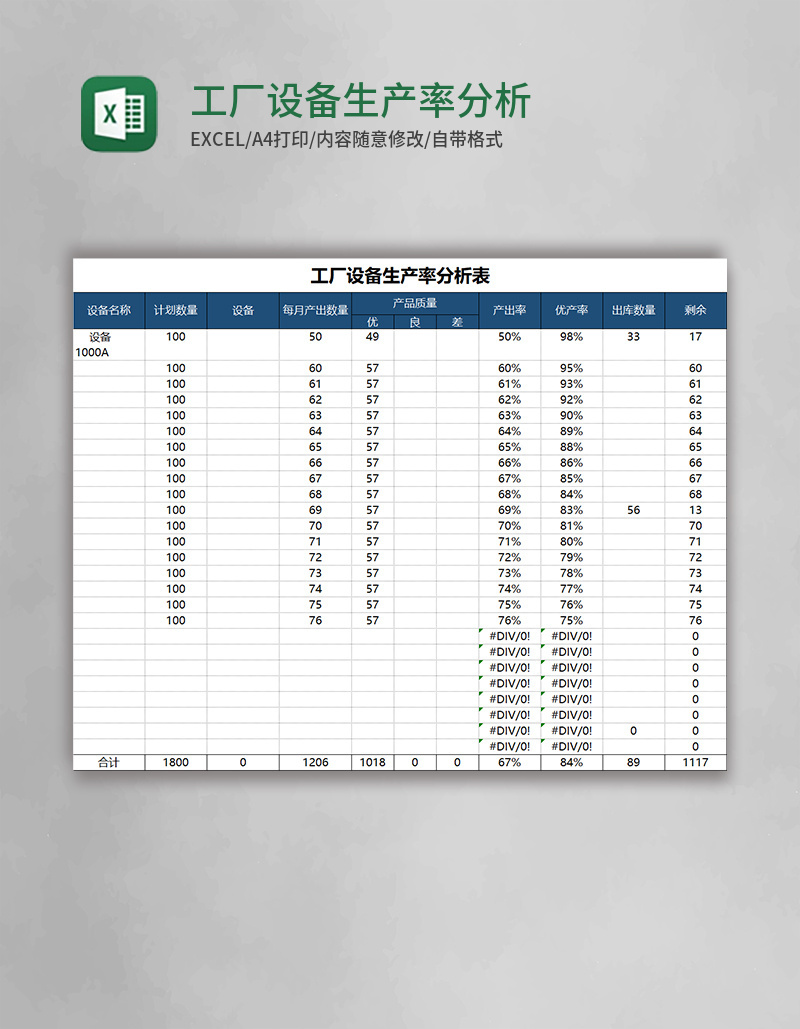Viewport: 800px width, 1029px height.
Task: Click the 67% total 产出率 cell
Action: point(508,761)
